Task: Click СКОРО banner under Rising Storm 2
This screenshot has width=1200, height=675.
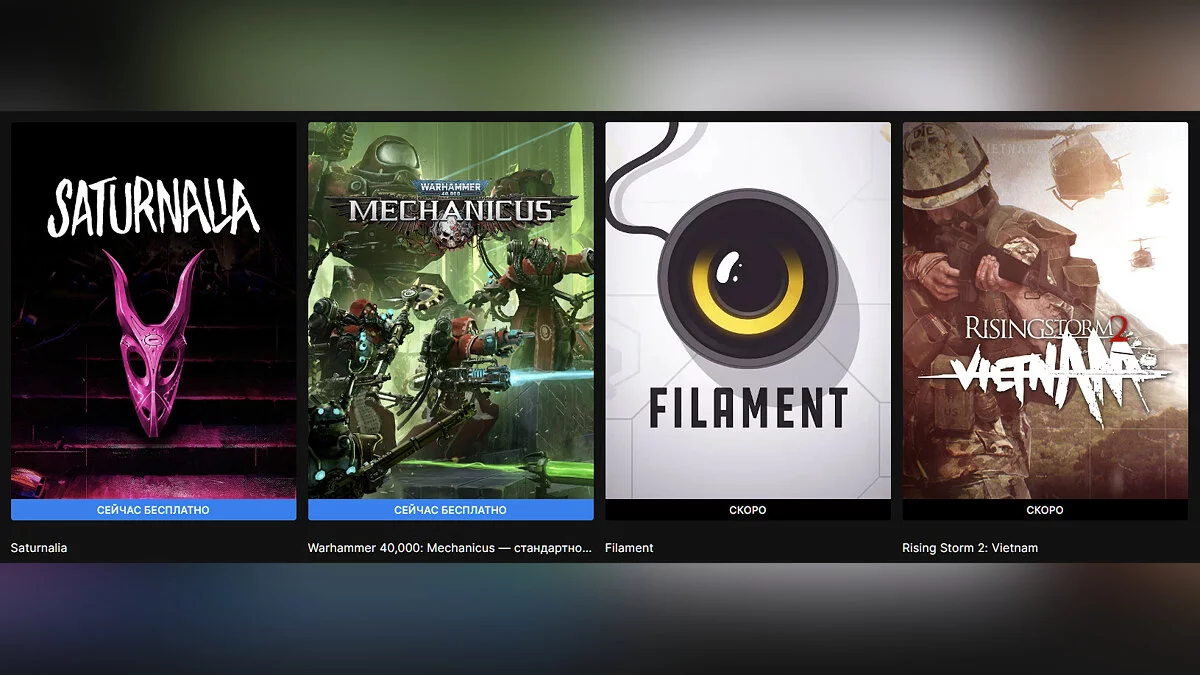Action: (1045, 510)
